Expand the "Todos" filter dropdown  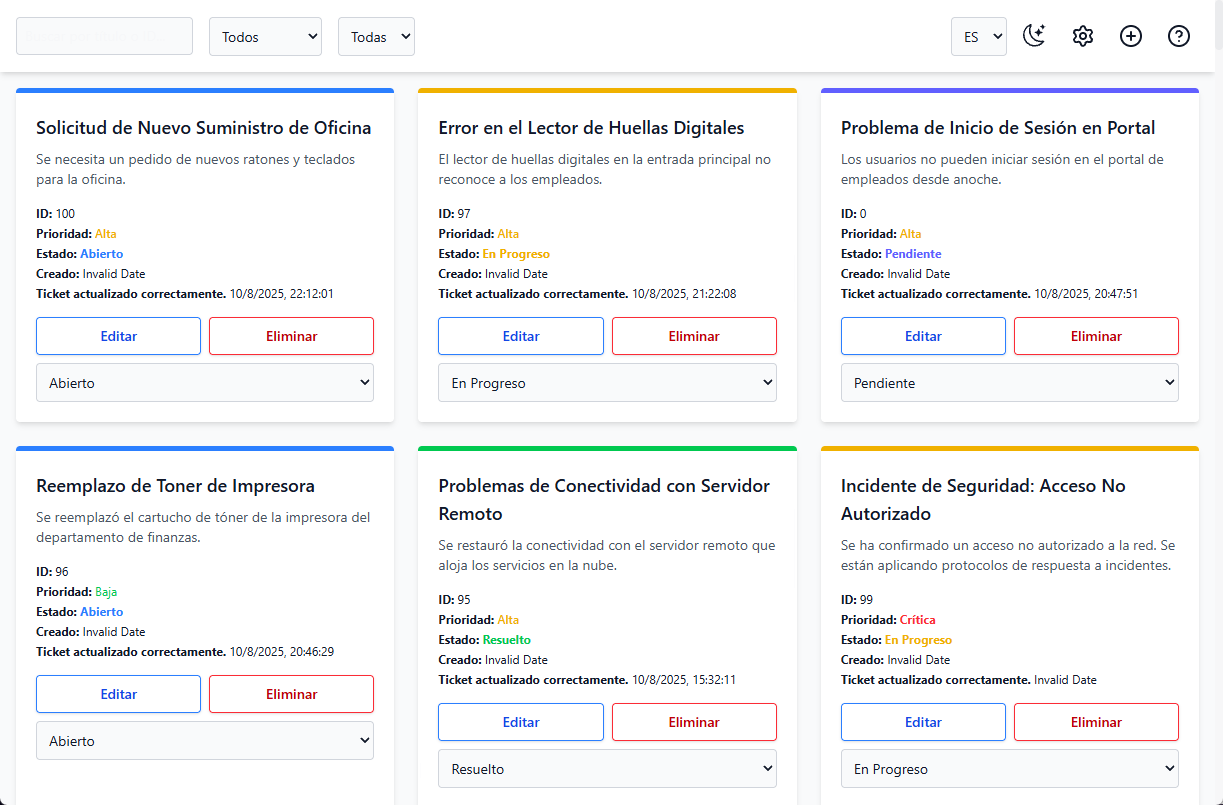coord(265,37)
